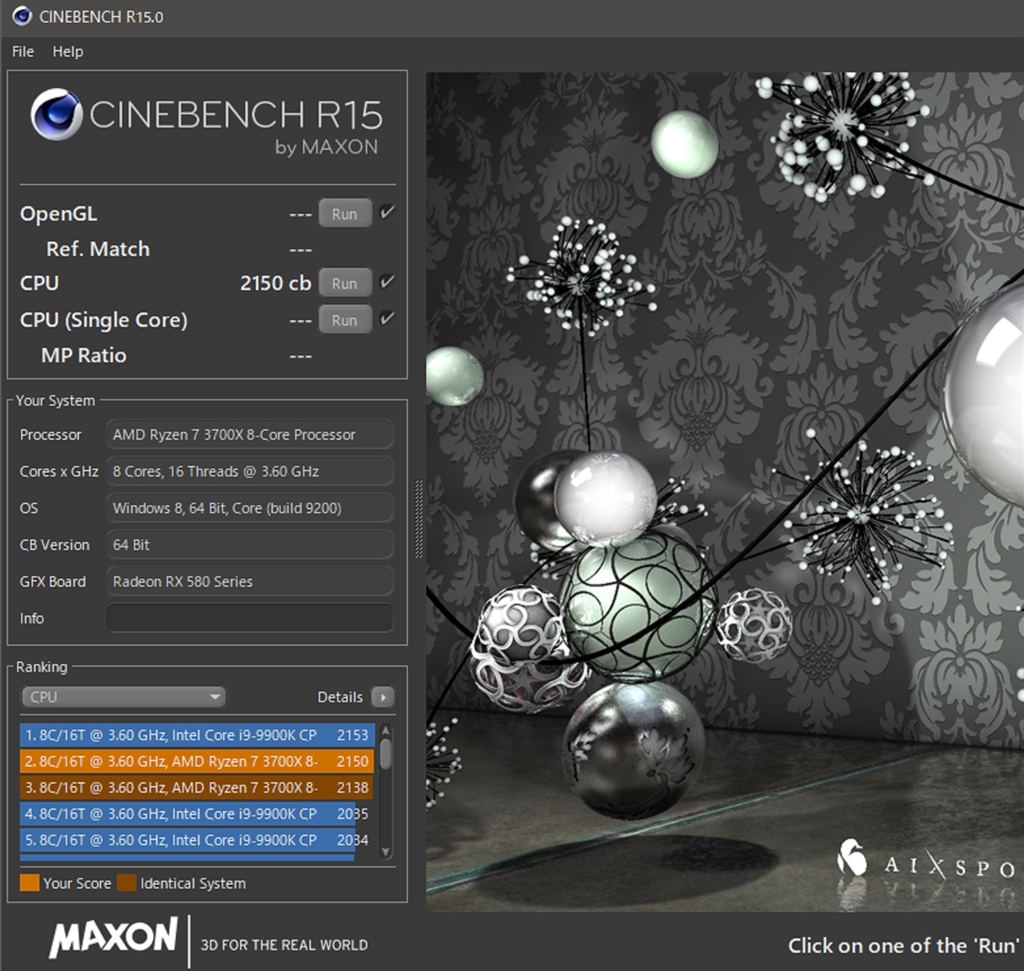Click the Ref. Match label
This screenshot has height=971, width=1024.
tap(98, 249)
